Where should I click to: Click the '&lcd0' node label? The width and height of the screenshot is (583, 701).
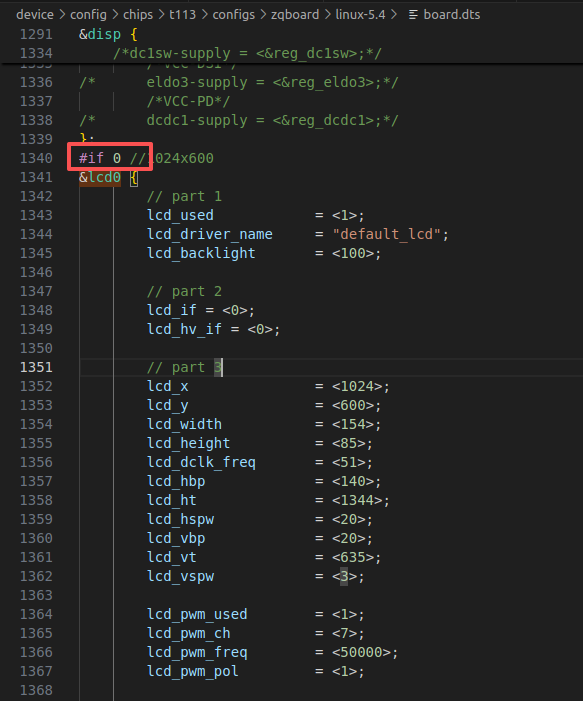pos(100,177)
